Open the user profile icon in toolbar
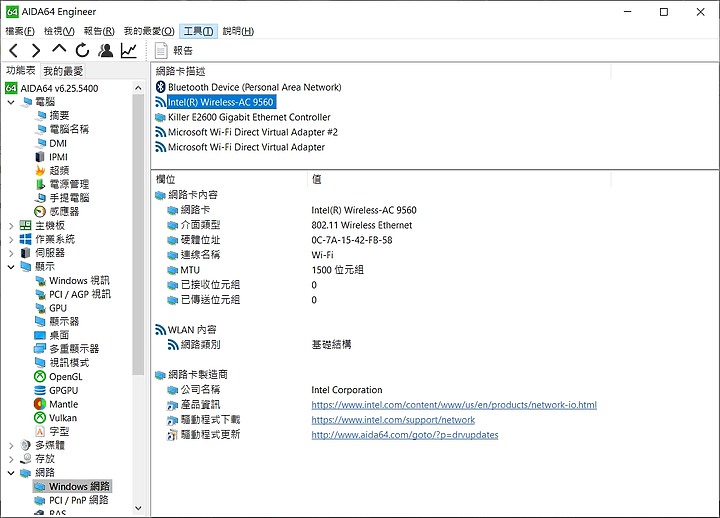The height and width of the screenshot is (518, 720). pos(106,50)
